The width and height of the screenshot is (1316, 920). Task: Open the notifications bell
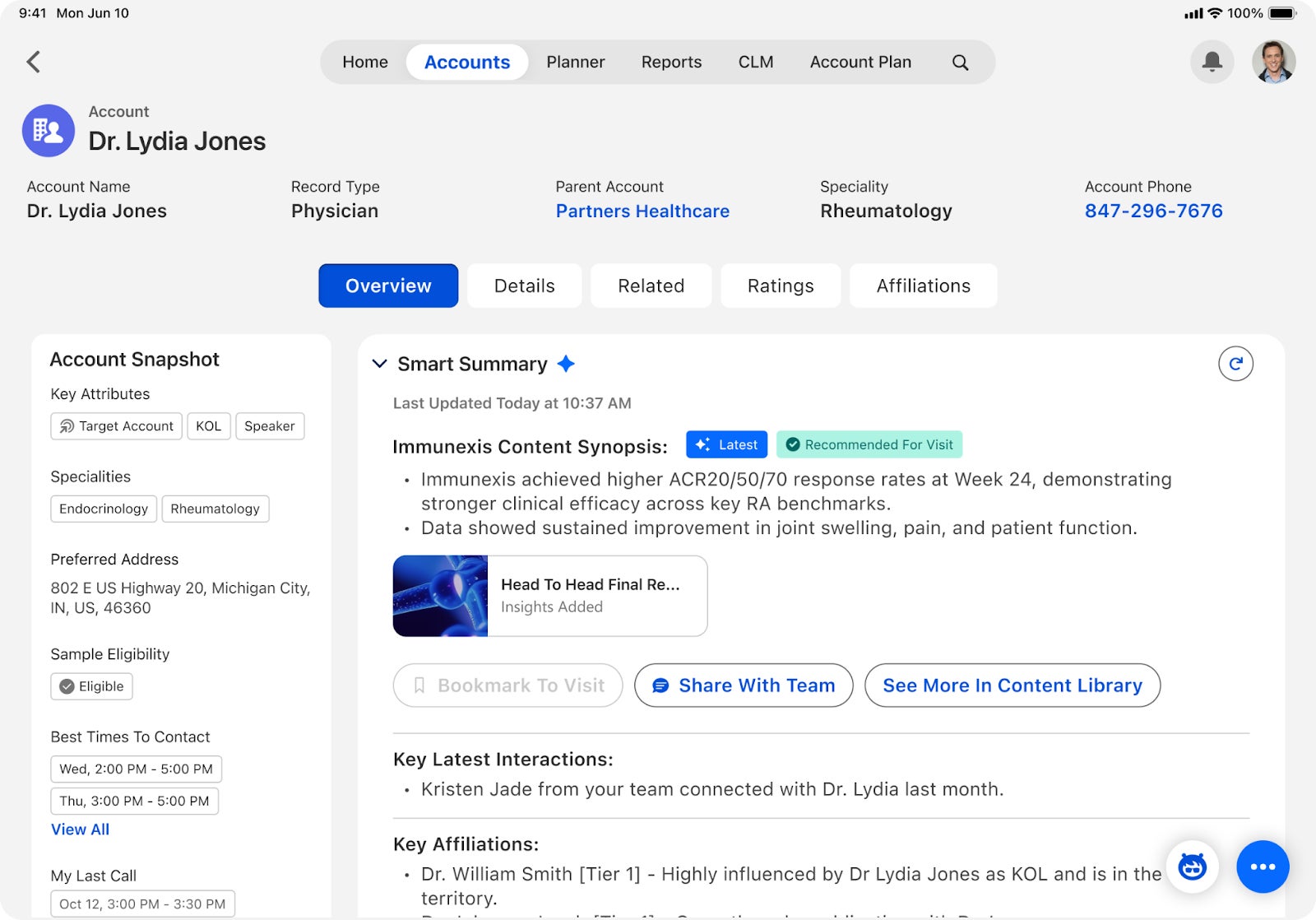pos(1212,62)
